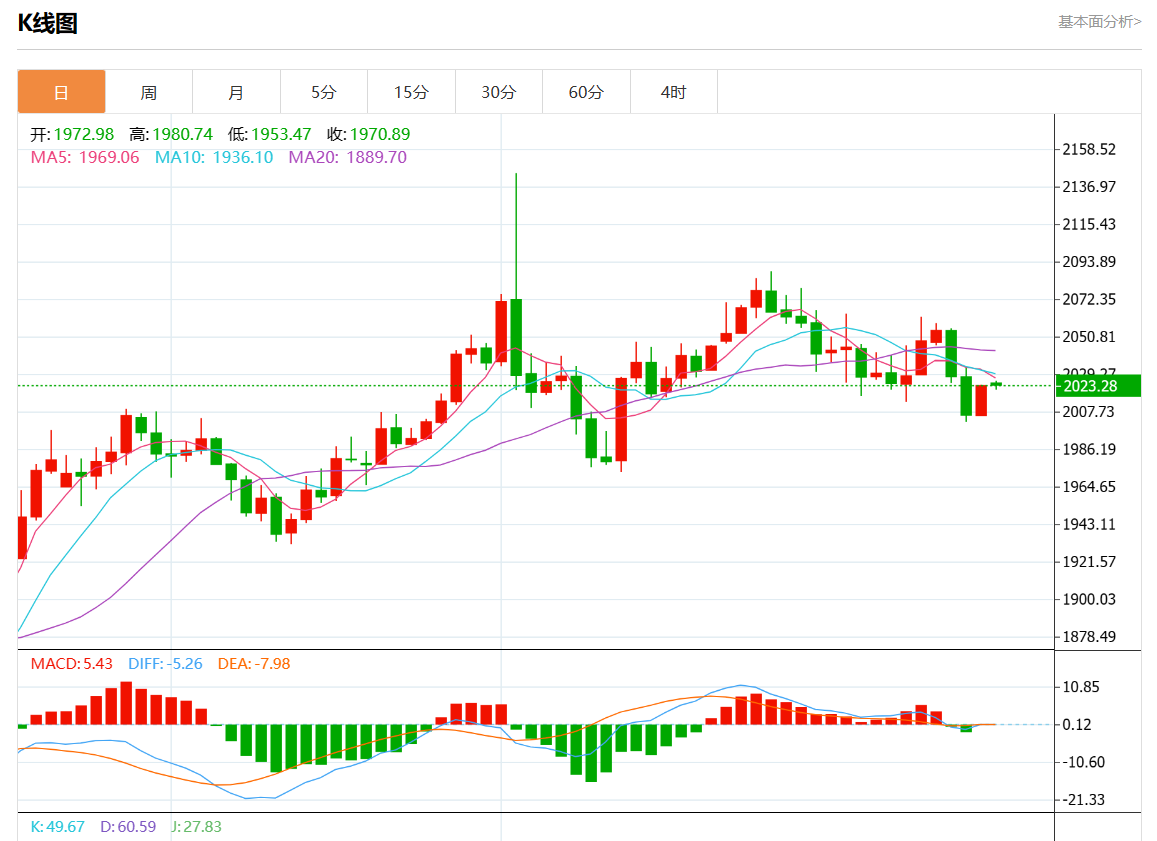Click the K: 49.67 indicator label
The height and width of the screenshot is (841, 1157).
[x=58, y=827]
